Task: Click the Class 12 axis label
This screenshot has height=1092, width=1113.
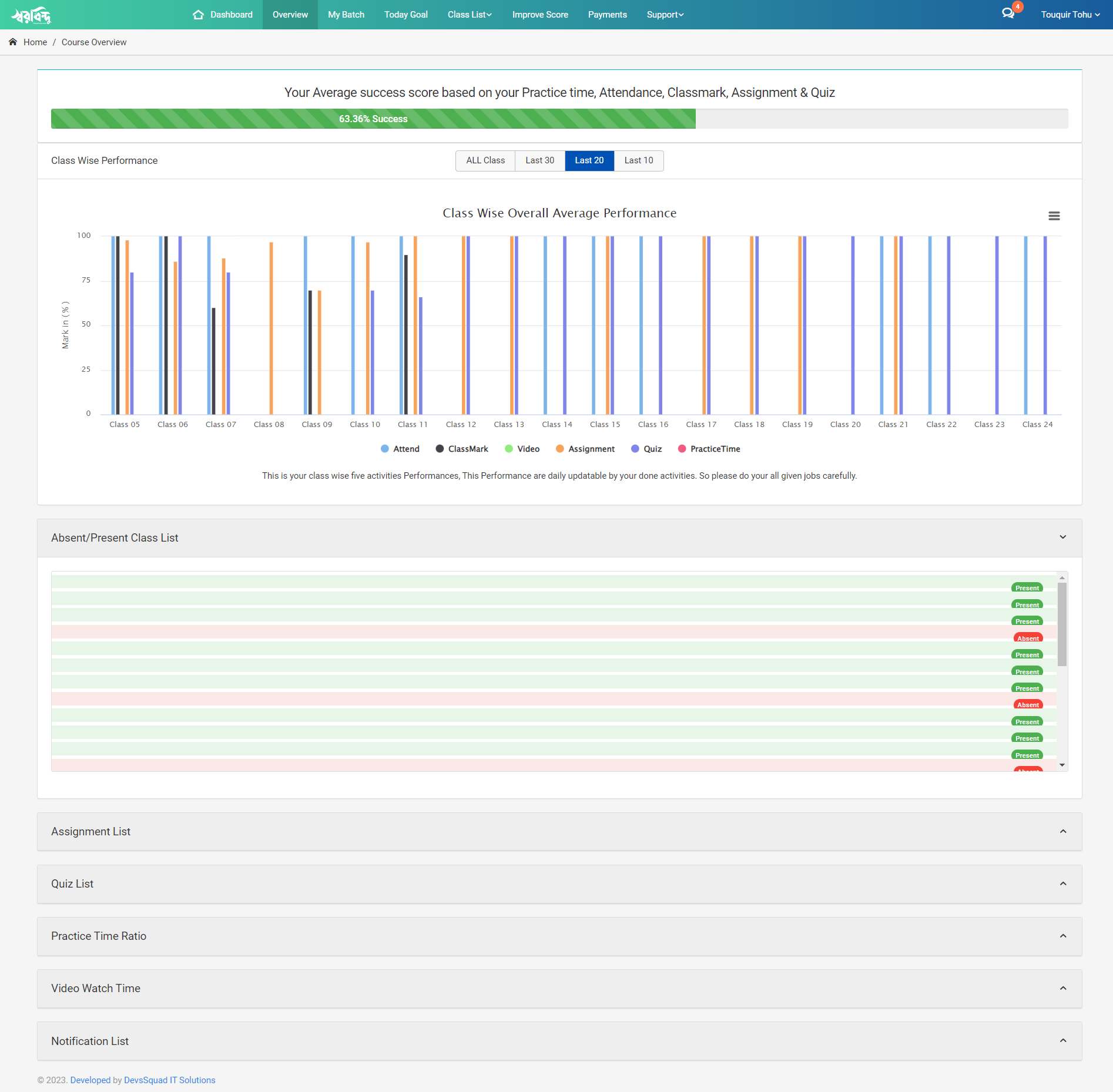Action: click(461, 424)
